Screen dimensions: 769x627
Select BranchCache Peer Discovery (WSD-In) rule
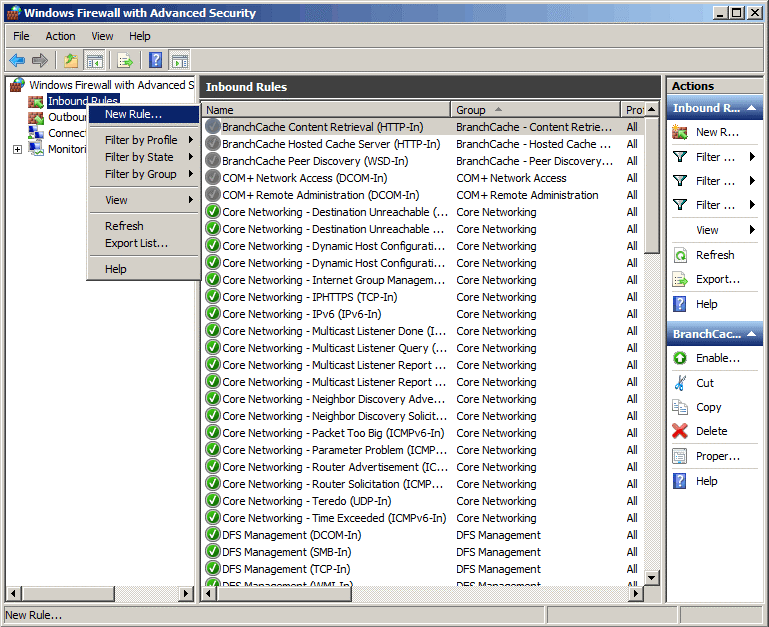(423, 161)
